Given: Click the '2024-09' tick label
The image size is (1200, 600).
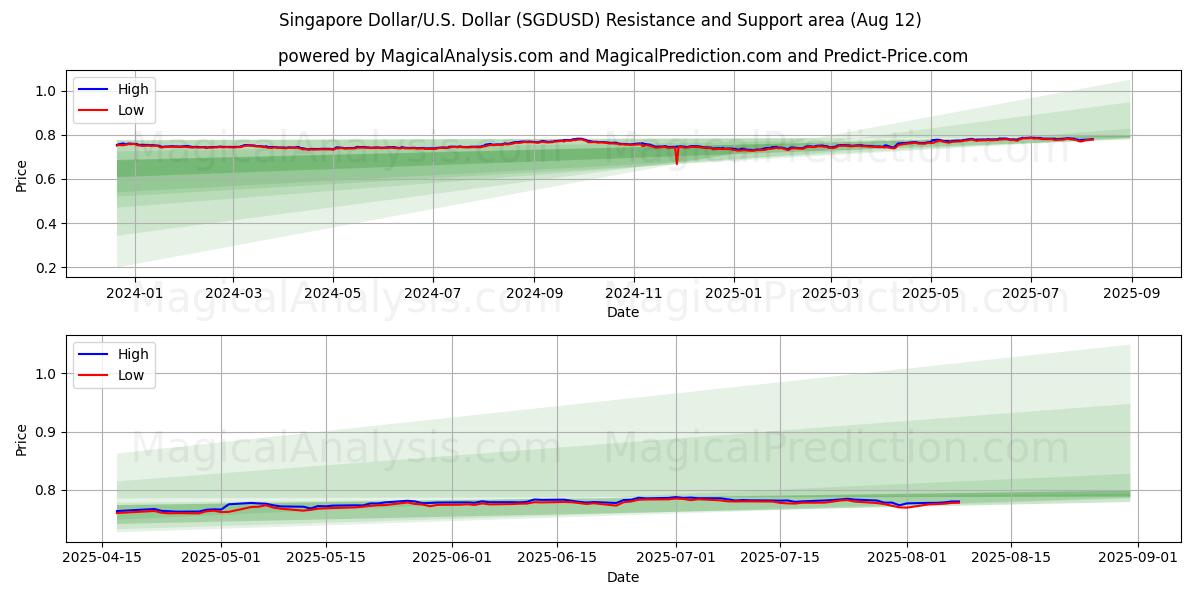Looking at the screenshot, I should click(x=534, y=294).
